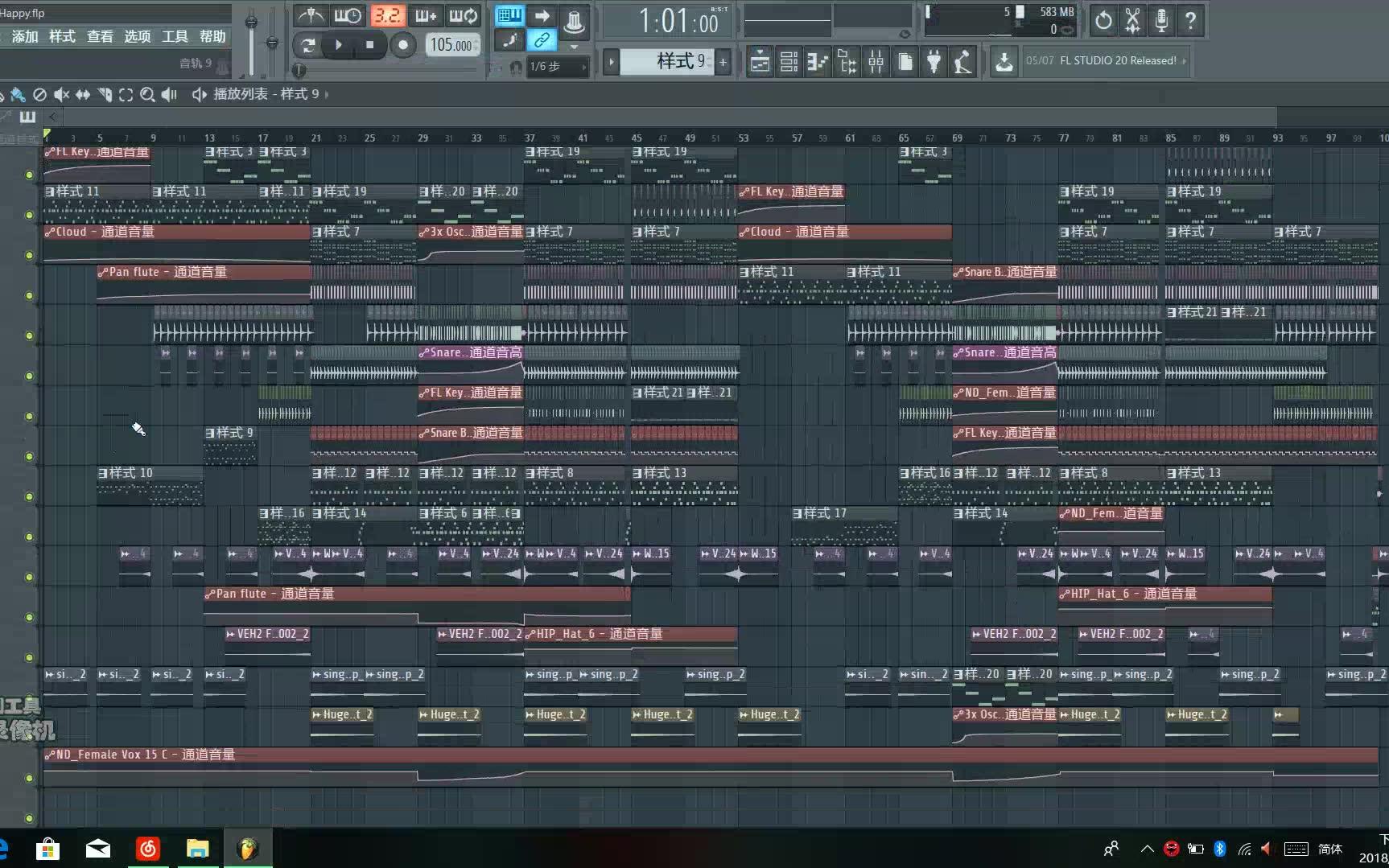1389x868 pixels.
Task: Click the song position slider knob
Action: tap(299, 69)
